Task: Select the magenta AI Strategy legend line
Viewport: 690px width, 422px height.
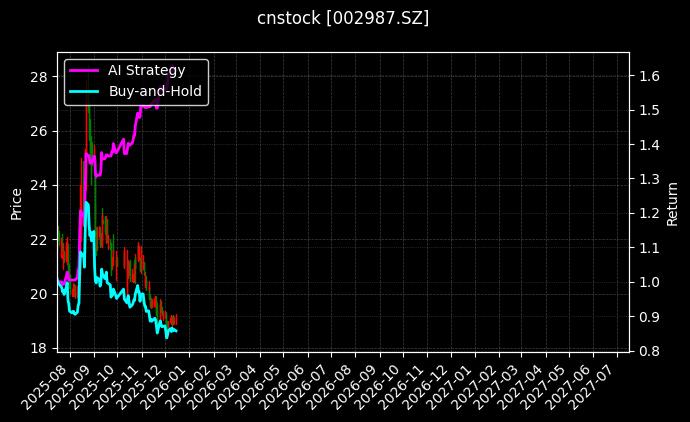Action: pyautogui.click(x=84, y=70)
